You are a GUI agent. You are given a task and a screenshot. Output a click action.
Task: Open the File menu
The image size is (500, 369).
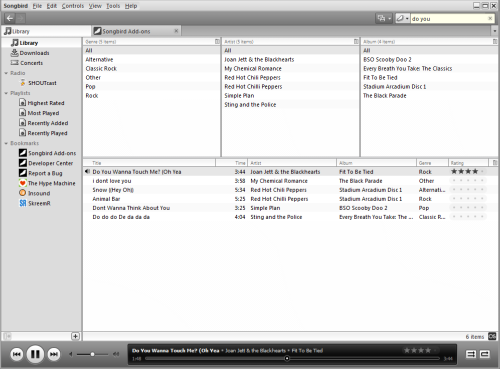tap(37, 6)
